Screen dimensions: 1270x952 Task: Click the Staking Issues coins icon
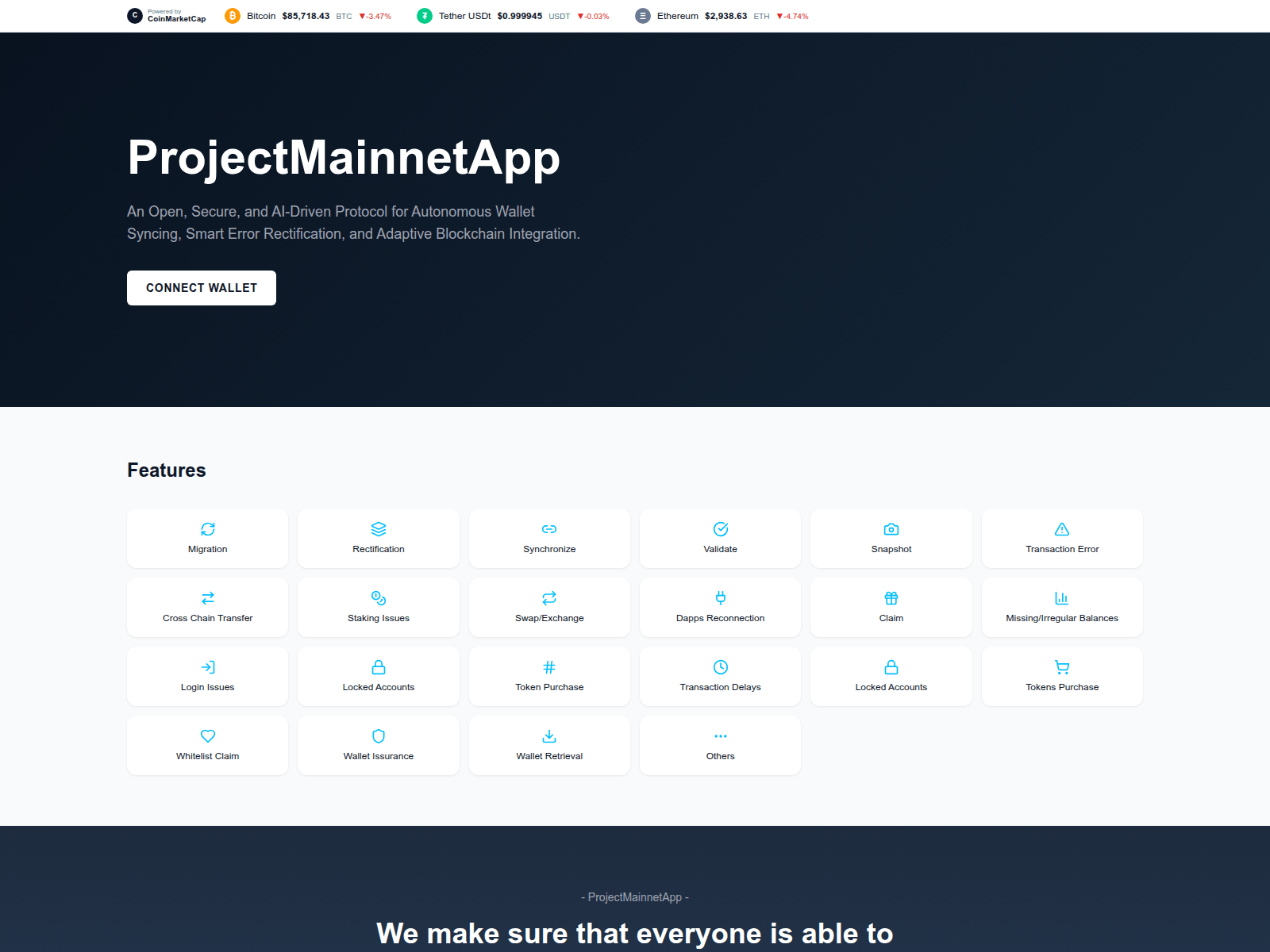(379, 598)
